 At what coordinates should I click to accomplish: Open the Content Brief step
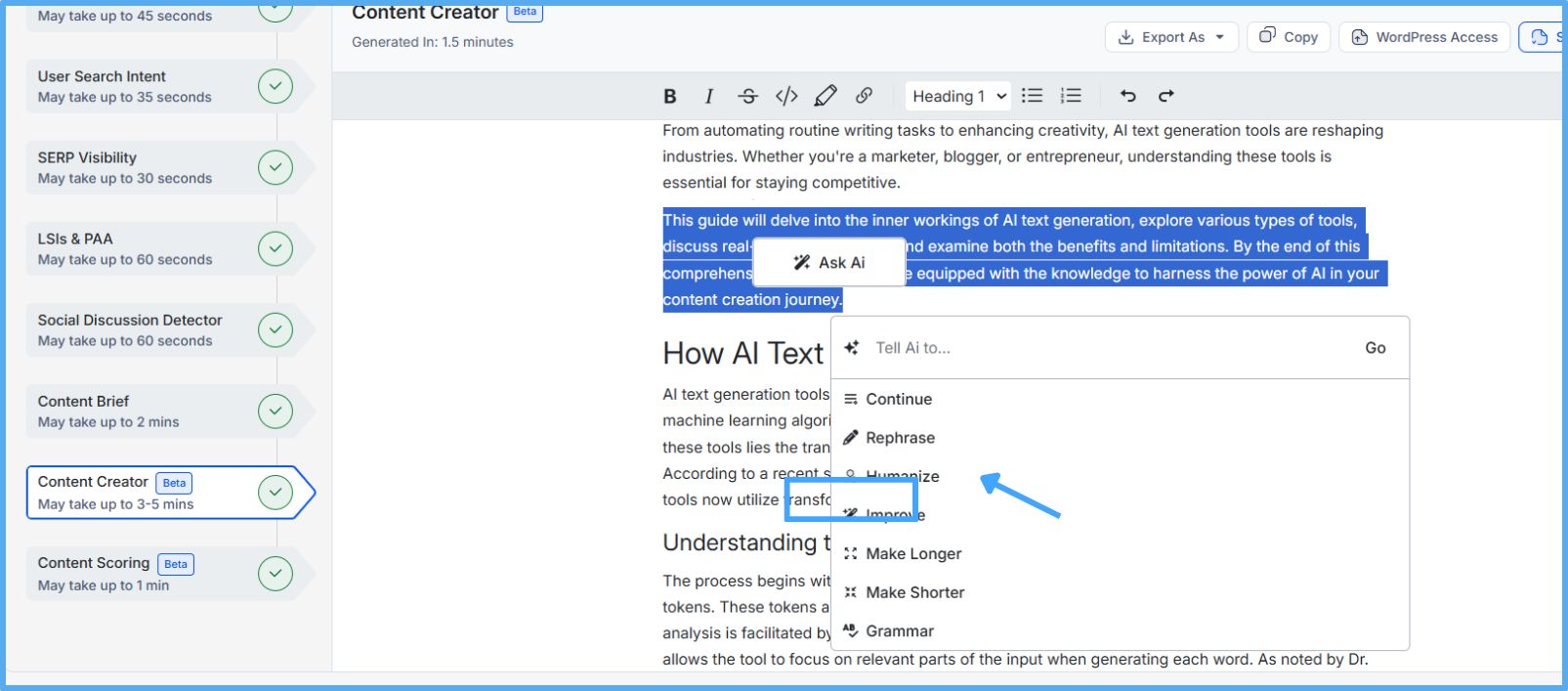170,410
